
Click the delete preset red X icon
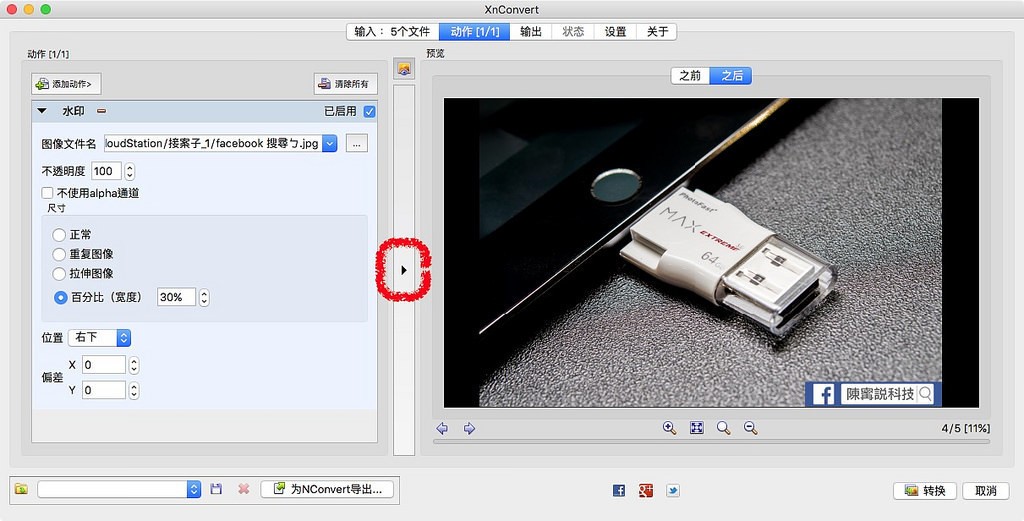point(244,488)
